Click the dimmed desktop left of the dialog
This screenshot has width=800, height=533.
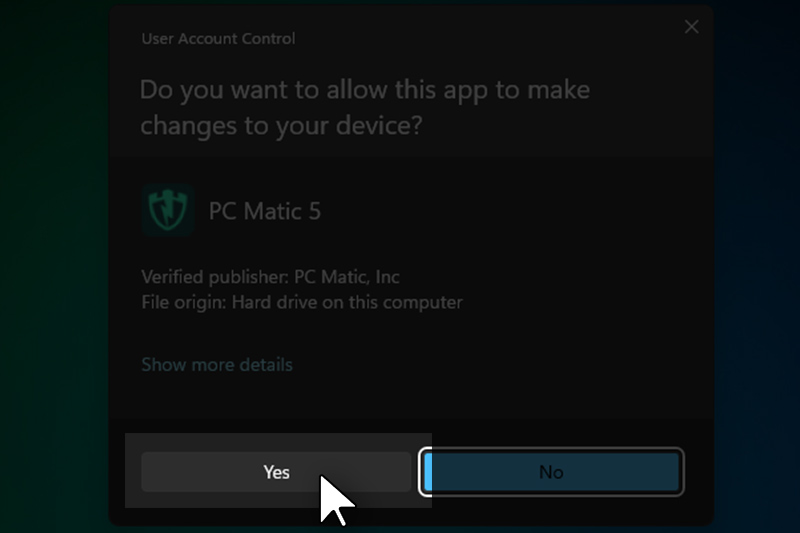(x=52, y=270)
